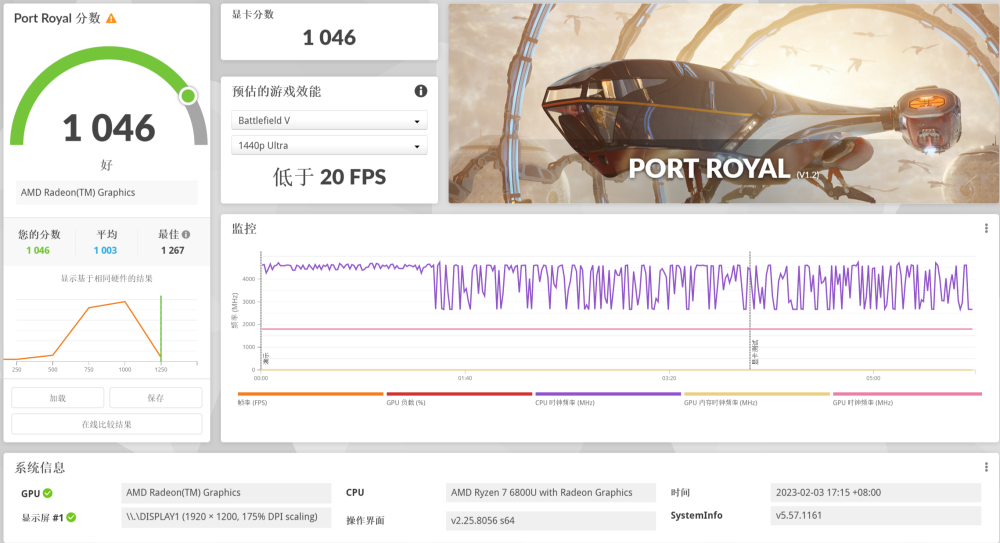Open the Battlefield V game dropdown
Image resolution: width=1000 pixels, height=543 pixels.
329,121
